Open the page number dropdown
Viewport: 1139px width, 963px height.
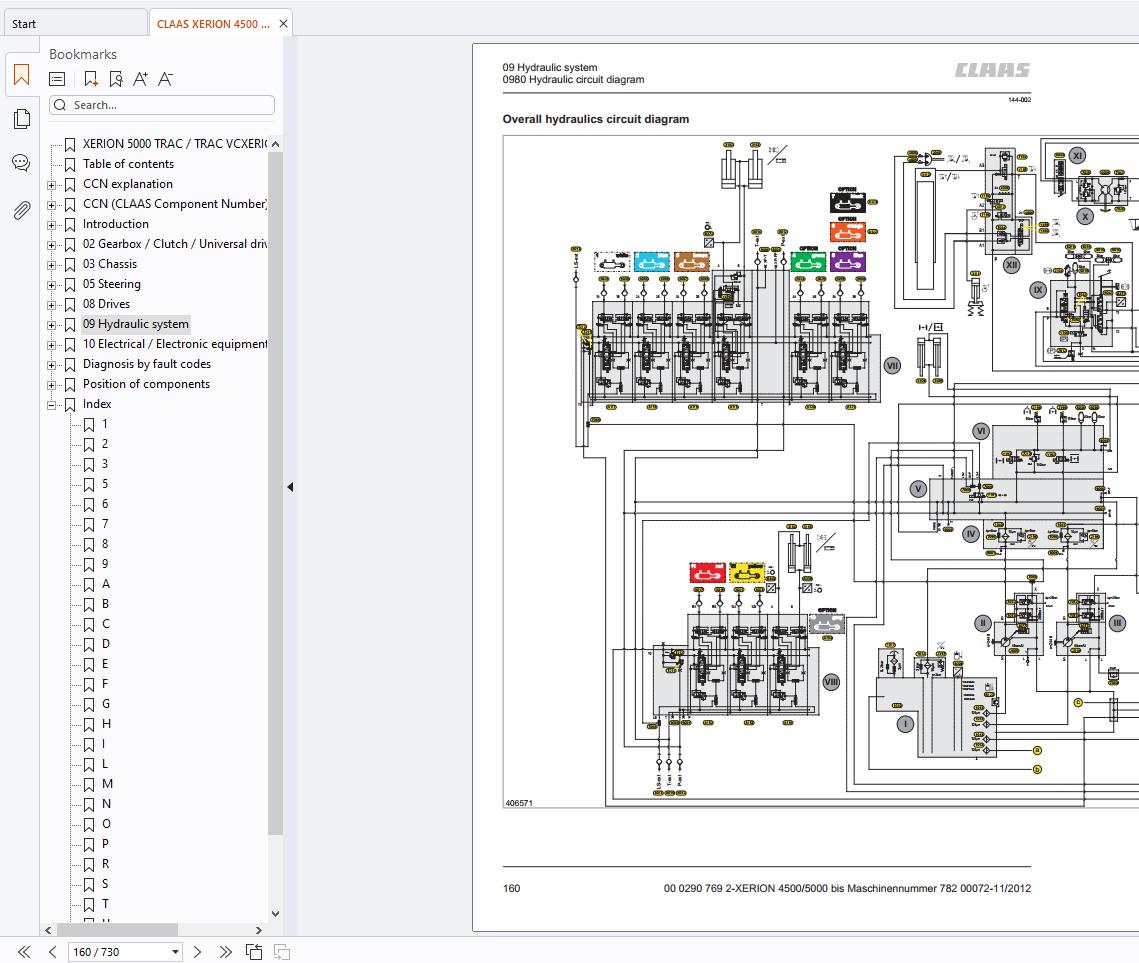175,952
